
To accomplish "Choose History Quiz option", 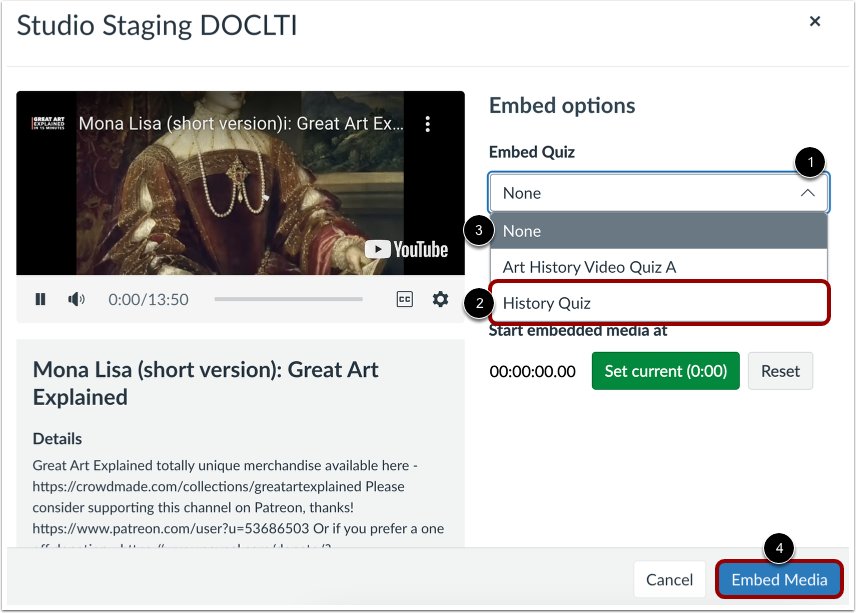I will 659,303.
